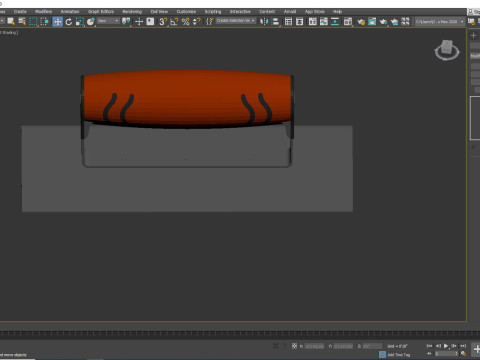Click Render in the Cloud icon
This screenshot has height=360, width=480.
tap(394, 22)
